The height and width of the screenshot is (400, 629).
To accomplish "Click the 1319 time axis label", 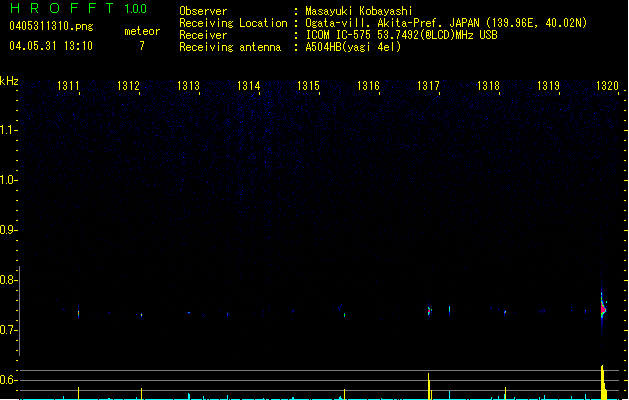I will pos(548,85).
